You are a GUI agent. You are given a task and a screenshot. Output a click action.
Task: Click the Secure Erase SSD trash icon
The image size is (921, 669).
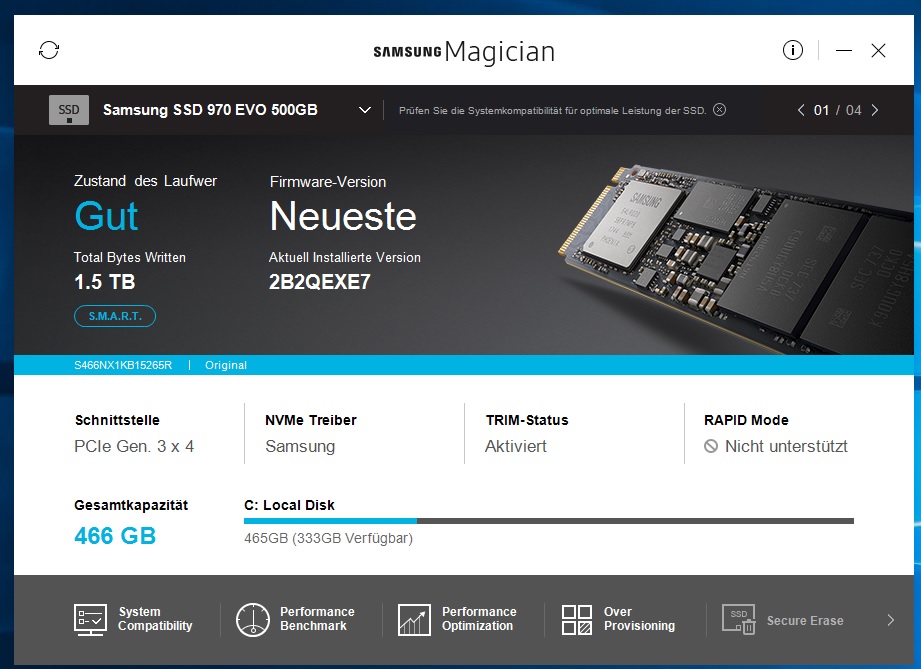click(x=738, y=620)
